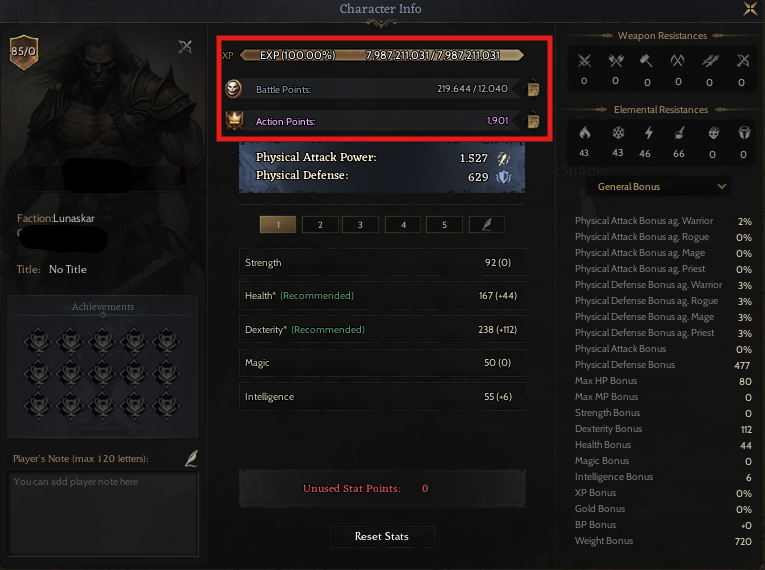The image size is (765, 570).
Task: Select the lightning elemental resistance icon
Action: click(x=648, y=133)
